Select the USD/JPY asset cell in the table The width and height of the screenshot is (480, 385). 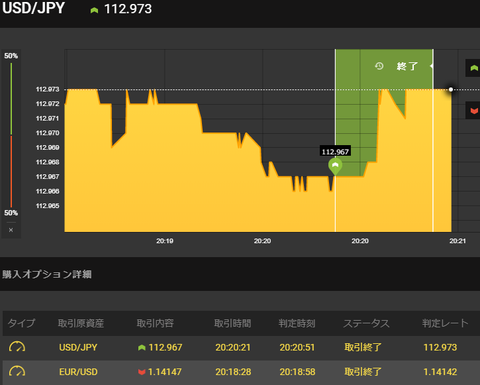tap(78, 347)
